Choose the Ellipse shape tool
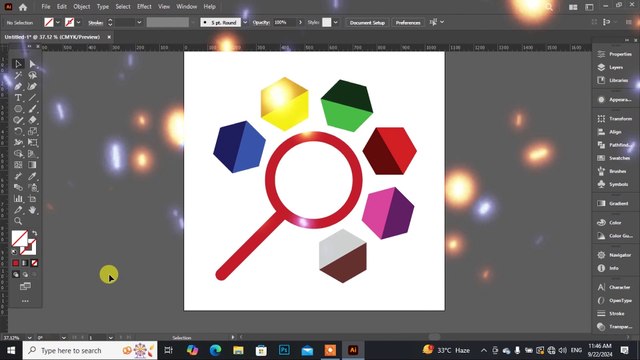This screenshot has width=640, height=360. click(x=18, y=109)
